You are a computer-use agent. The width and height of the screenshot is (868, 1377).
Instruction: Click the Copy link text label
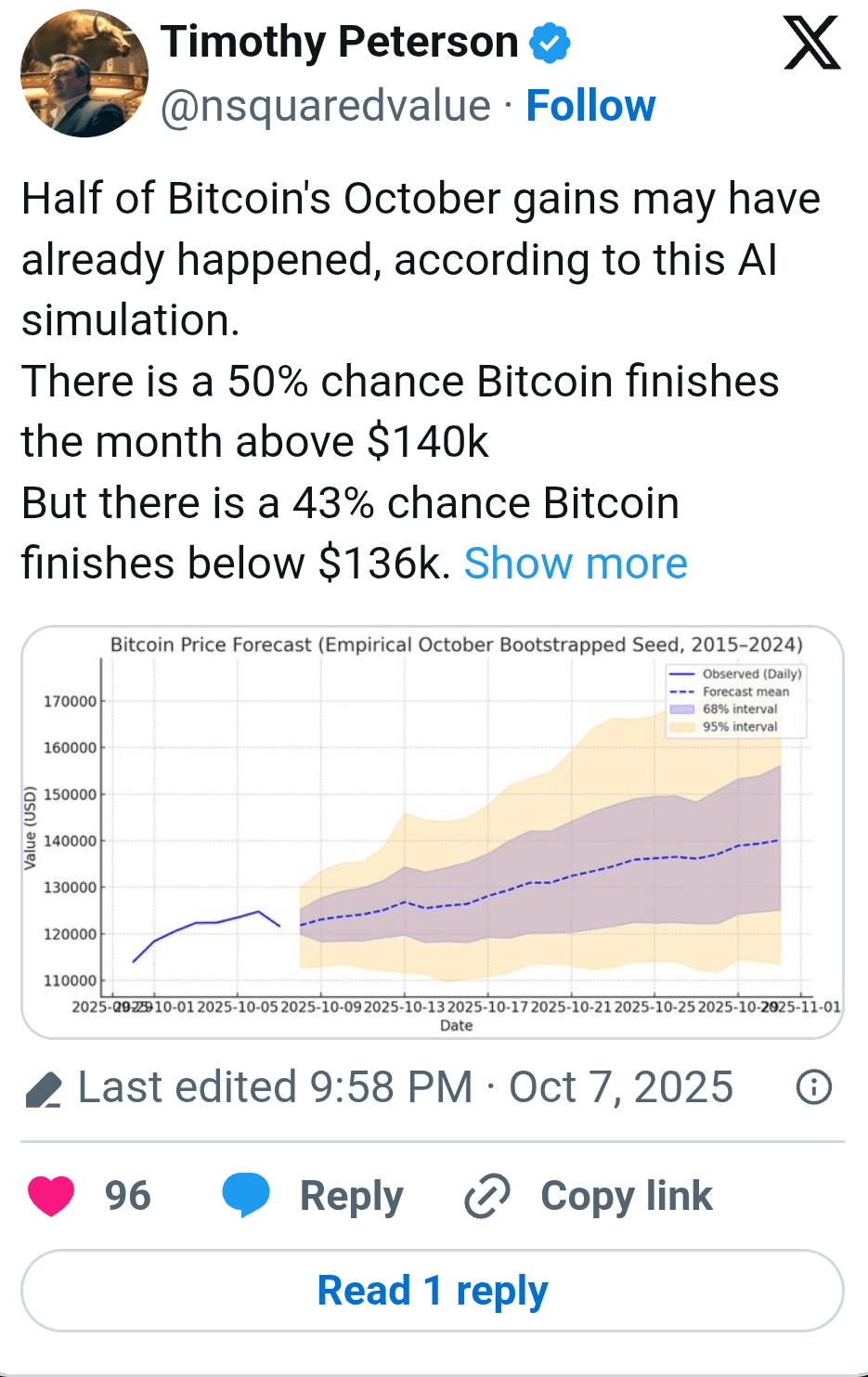pos(626,1195)
